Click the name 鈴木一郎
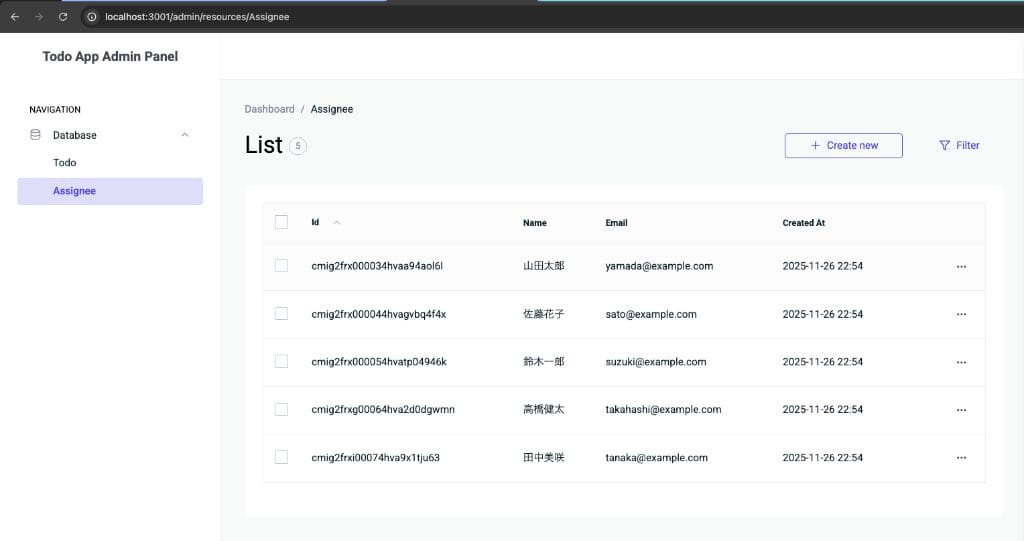 tap(543, 362)
